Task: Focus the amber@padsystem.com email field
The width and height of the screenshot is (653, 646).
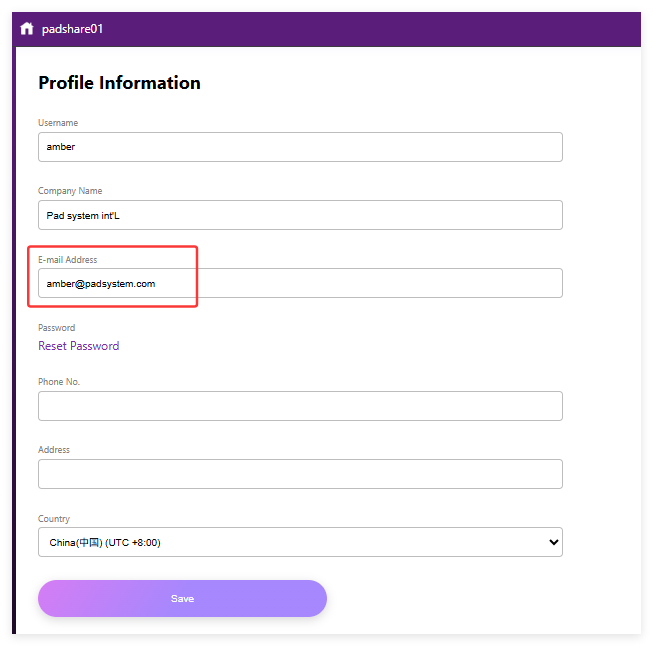Action: (300, 283)
